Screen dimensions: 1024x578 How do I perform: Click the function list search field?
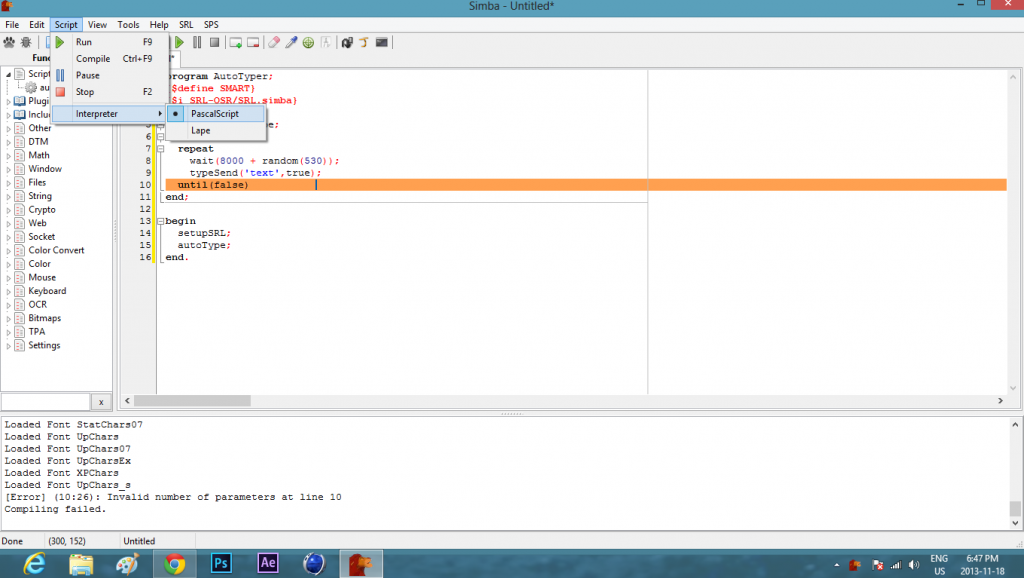45,402
